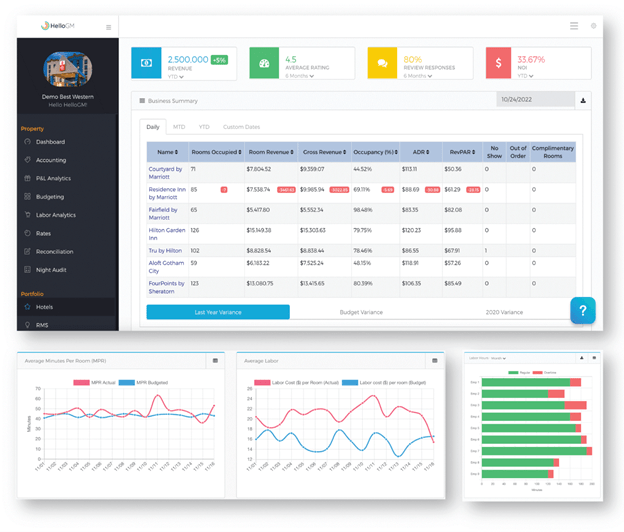
Task: Click the Dashboard sidebar icon
Action: (27, 142)
